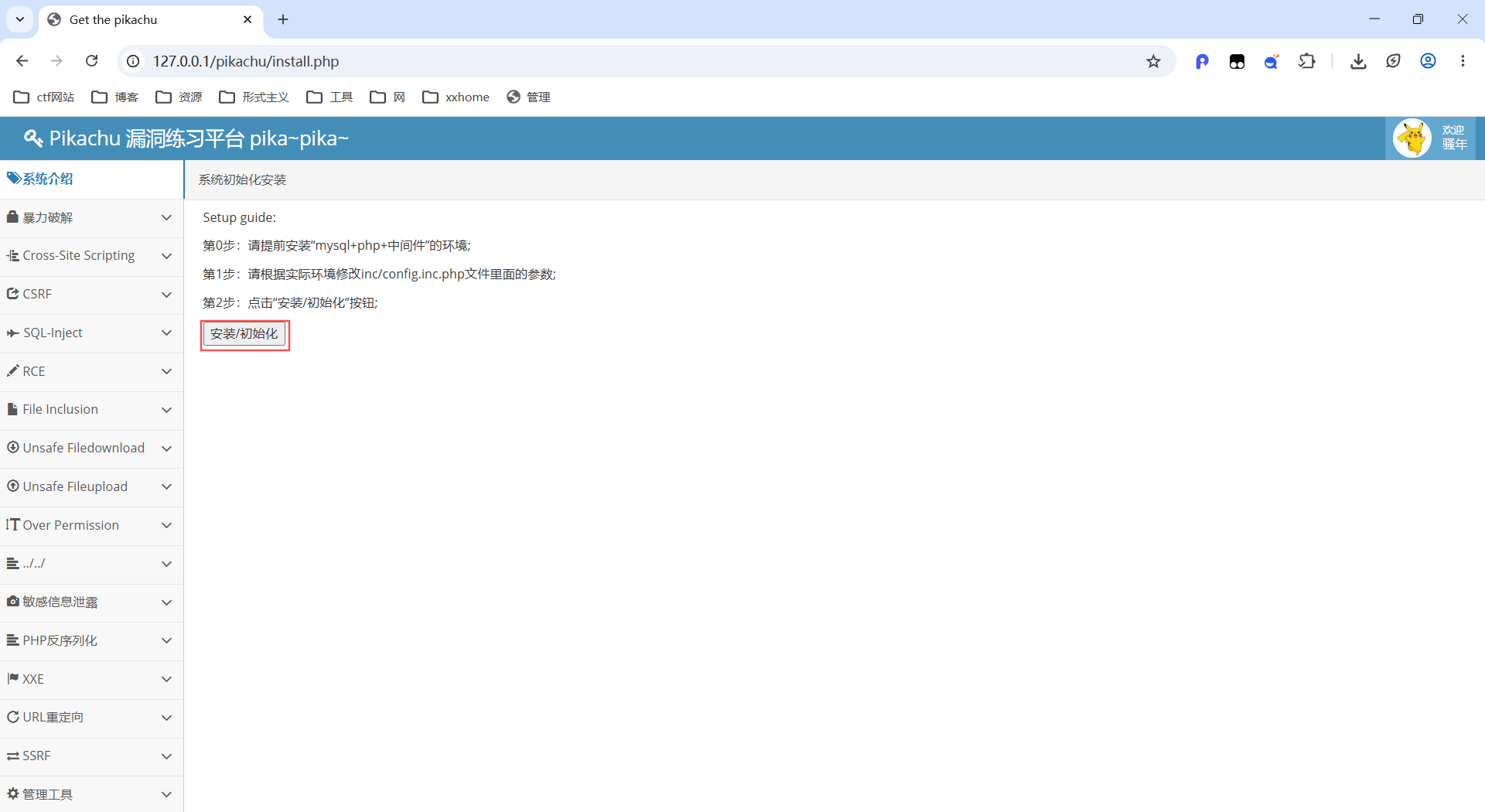Click the Cross-Site Scripting indent icon
1485x812 pixels.
coord(12,255)
